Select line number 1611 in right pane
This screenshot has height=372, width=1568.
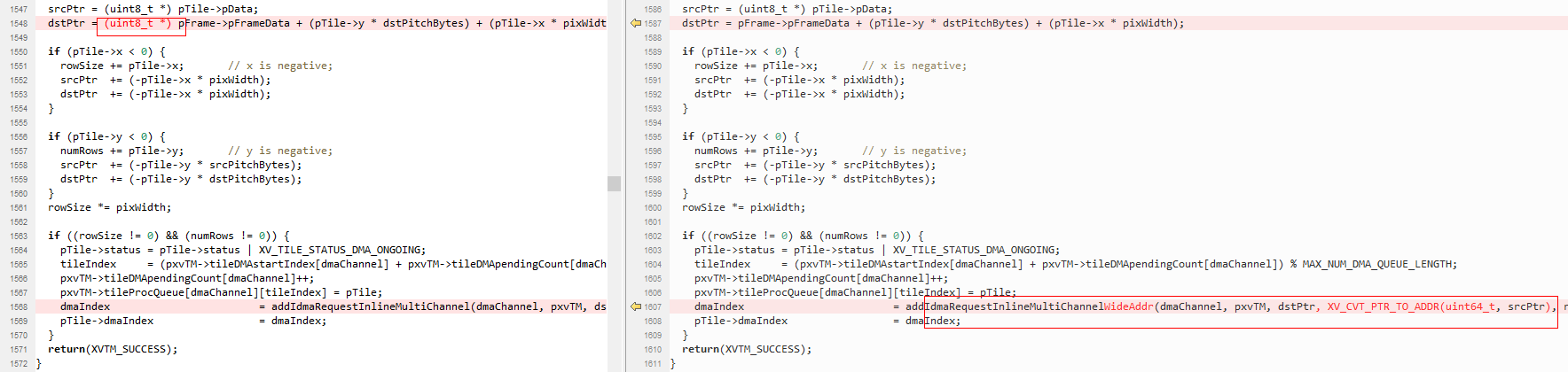click(x=653, y=364)
